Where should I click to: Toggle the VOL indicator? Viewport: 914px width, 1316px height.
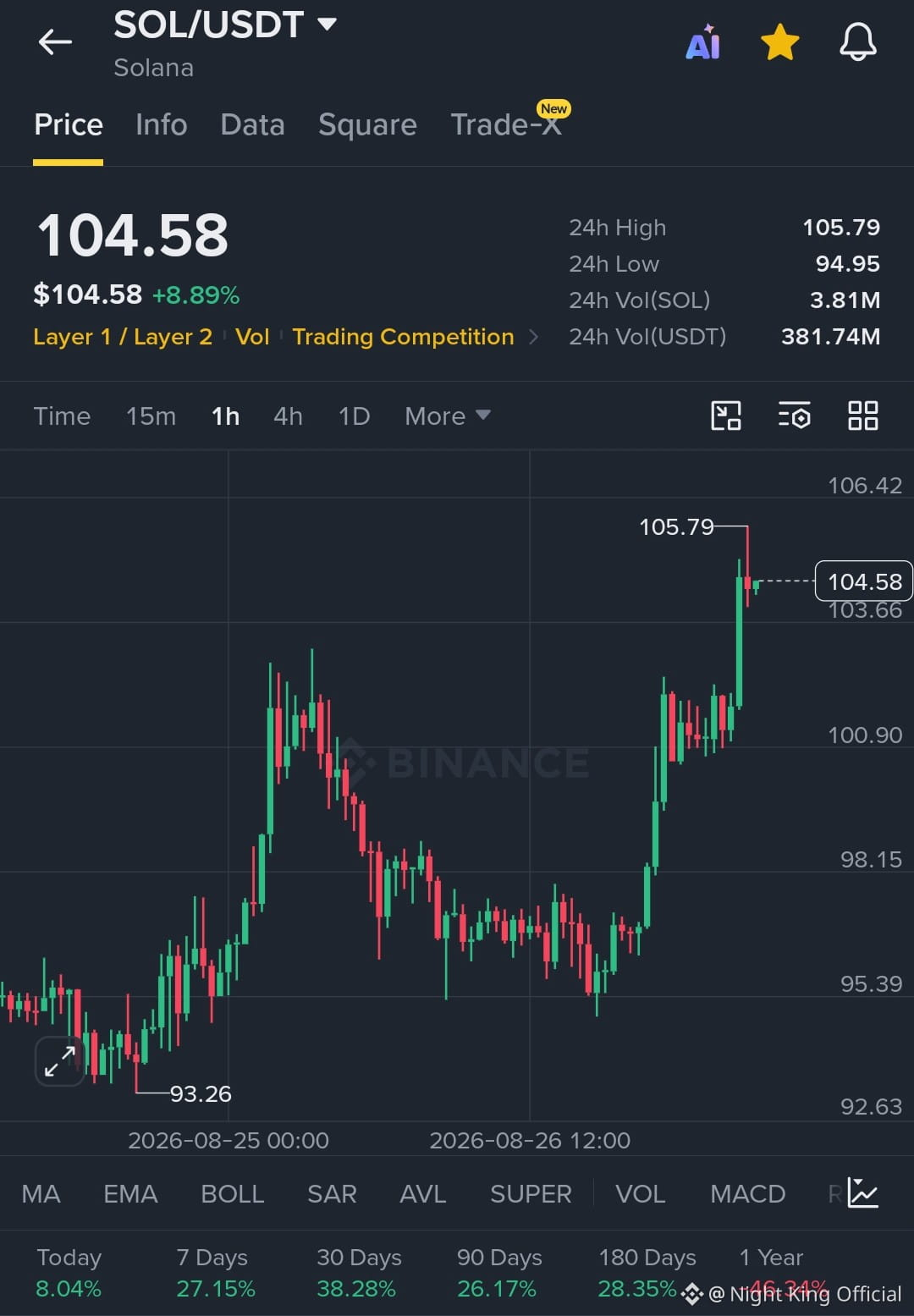(x=640, y=1193)
